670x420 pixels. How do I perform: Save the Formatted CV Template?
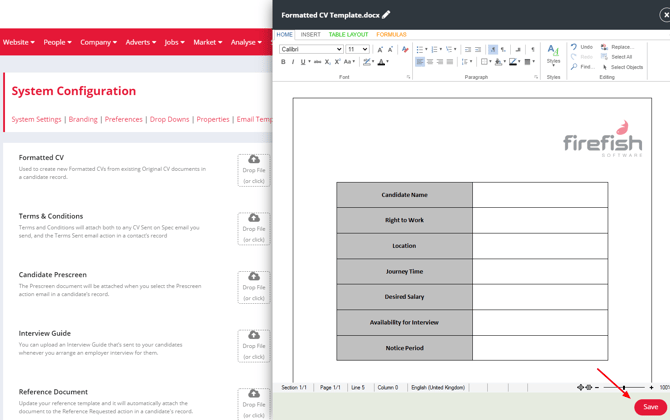(650, 407)
